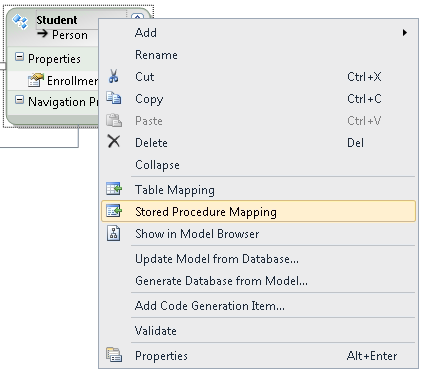
Task: Click the Delete X icon
Action: (114, 141)
